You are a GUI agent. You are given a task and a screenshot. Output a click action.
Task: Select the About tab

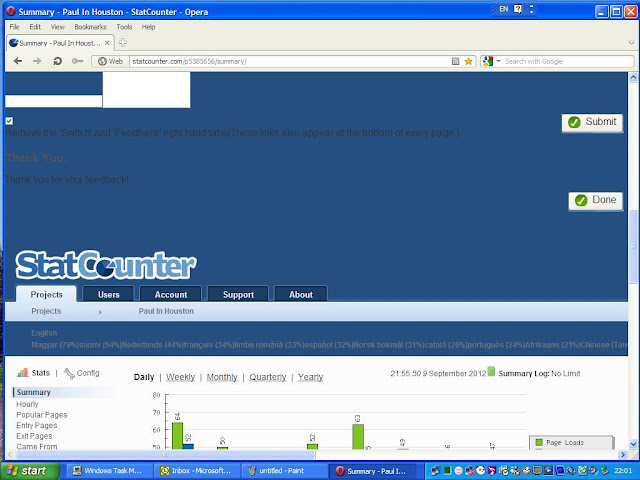coord(301,294)
